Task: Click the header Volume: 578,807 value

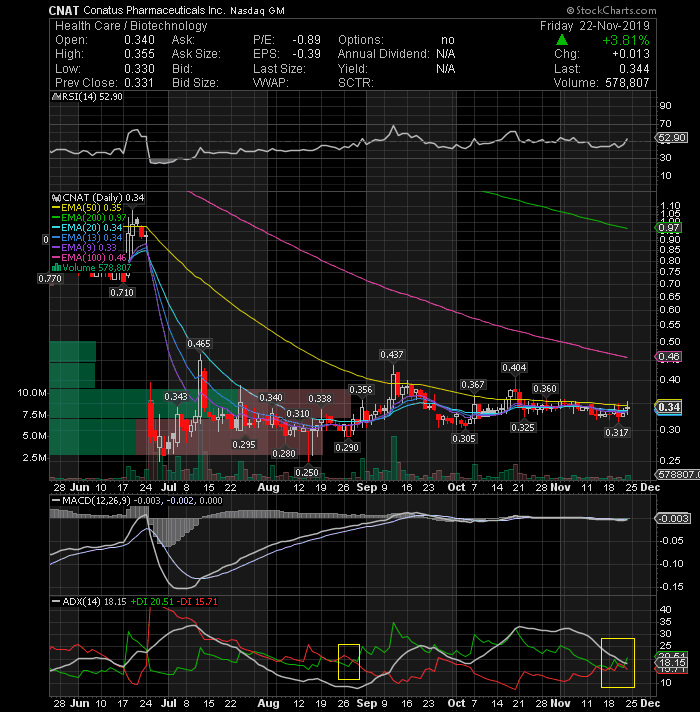Action: coord(627,83)
